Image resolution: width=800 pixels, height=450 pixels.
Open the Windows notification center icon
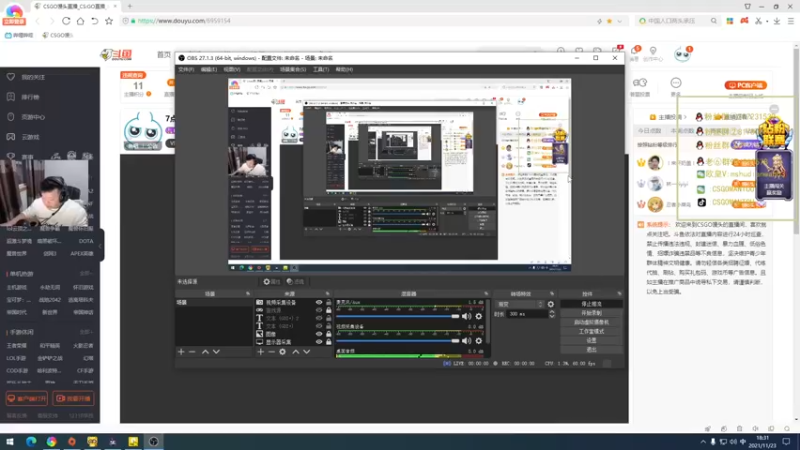click(786, 441)
